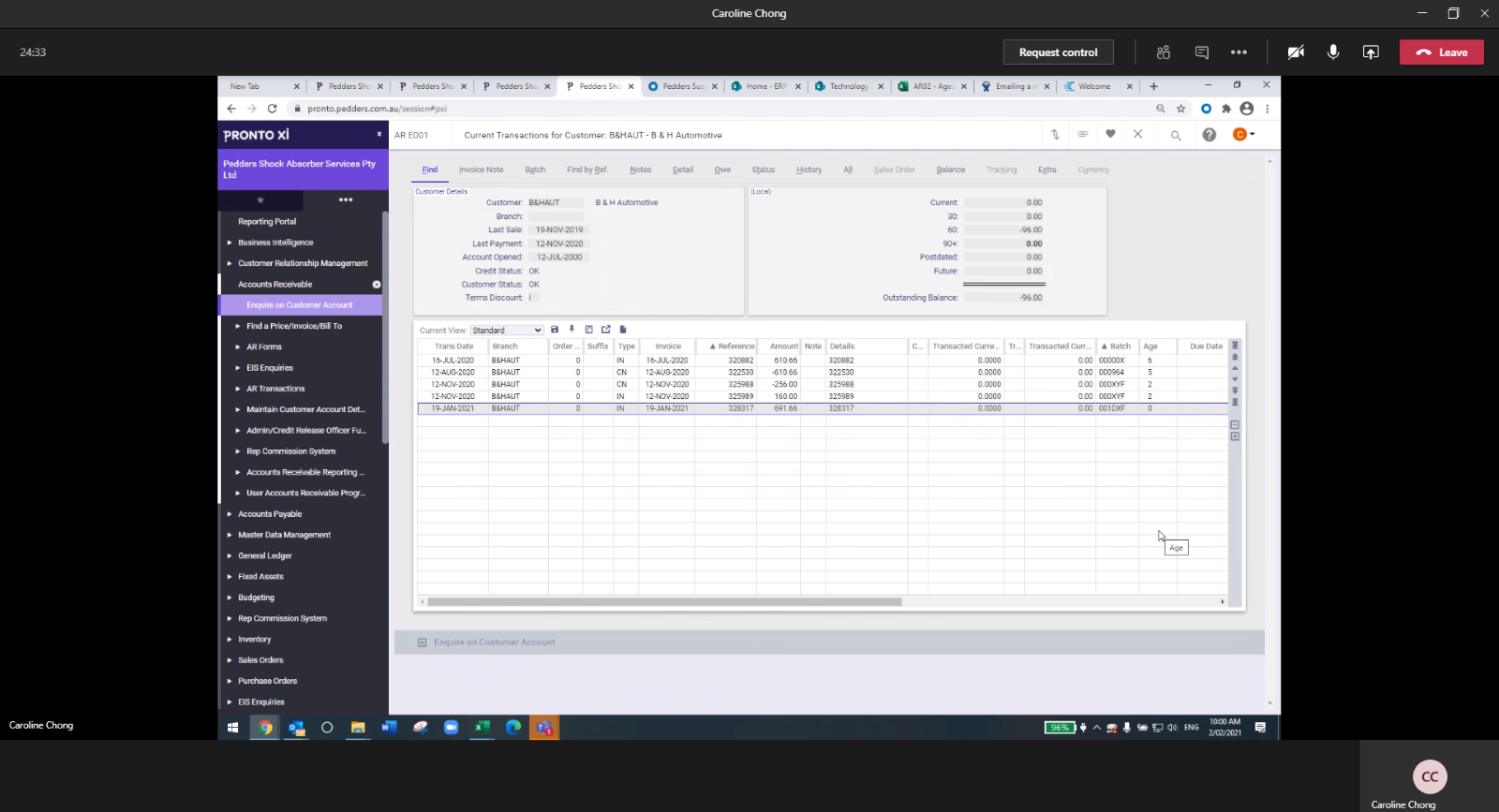
Task: Open the Notes tab
Action: (641, 170)
